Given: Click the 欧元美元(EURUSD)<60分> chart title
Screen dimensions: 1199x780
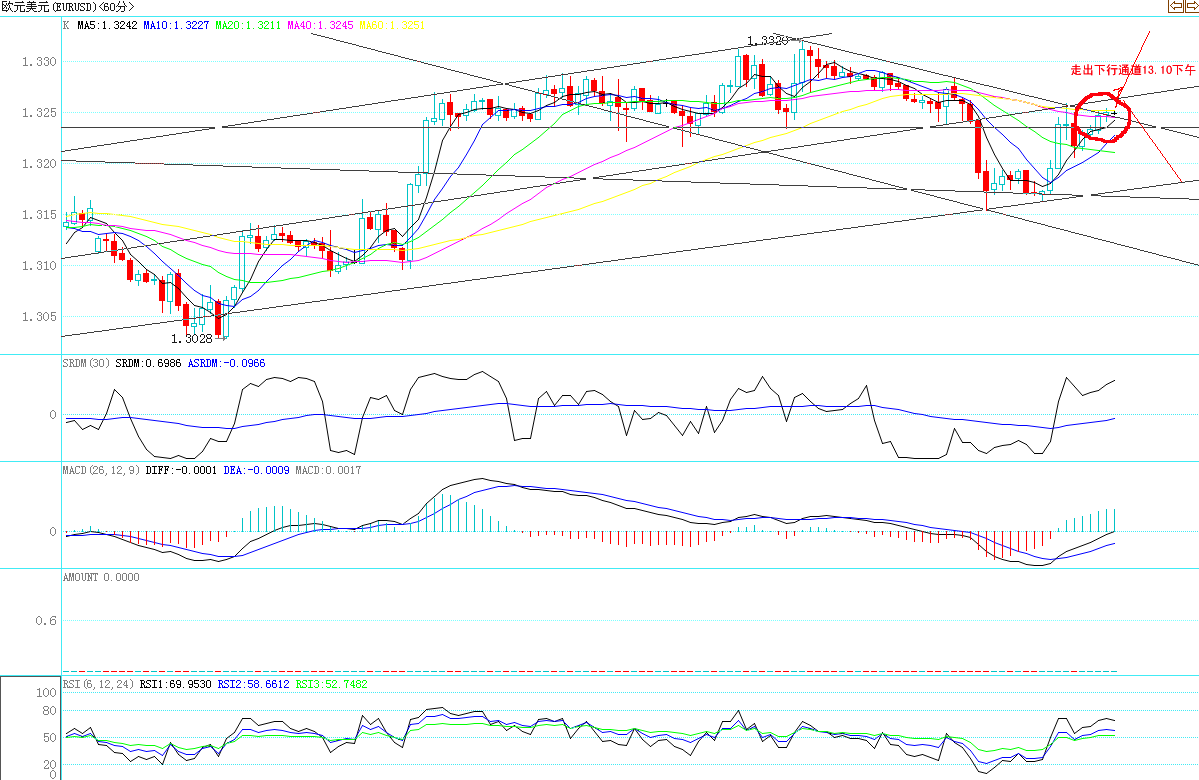Looking at the screenshot, I should point(67,7).
